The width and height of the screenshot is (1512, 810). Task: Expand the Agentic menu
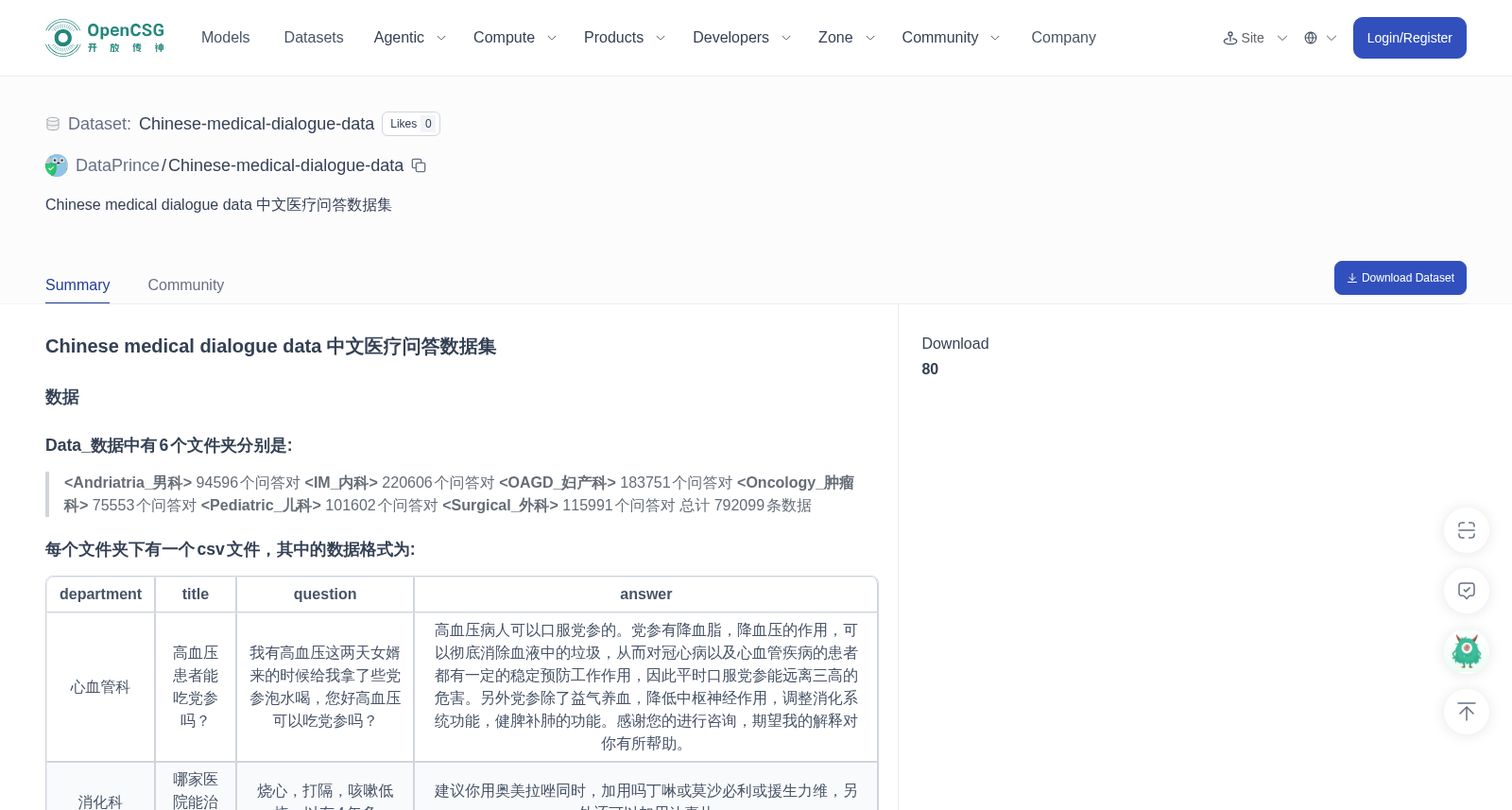click(409, 38)
